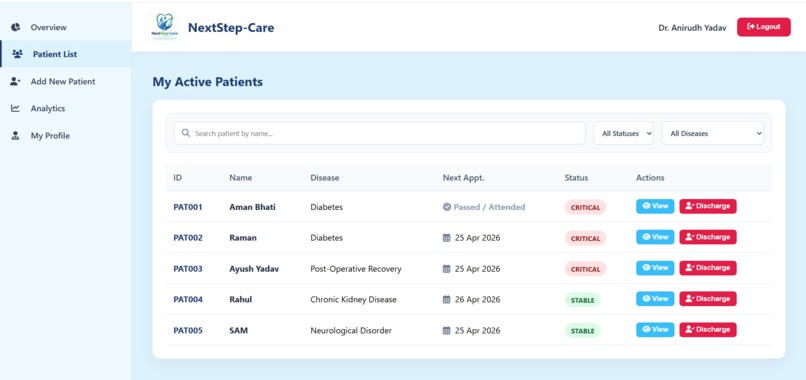This screenshot has width=806, height=380.
Task: View patient Raman's record
Action: (x=655, y=237)
